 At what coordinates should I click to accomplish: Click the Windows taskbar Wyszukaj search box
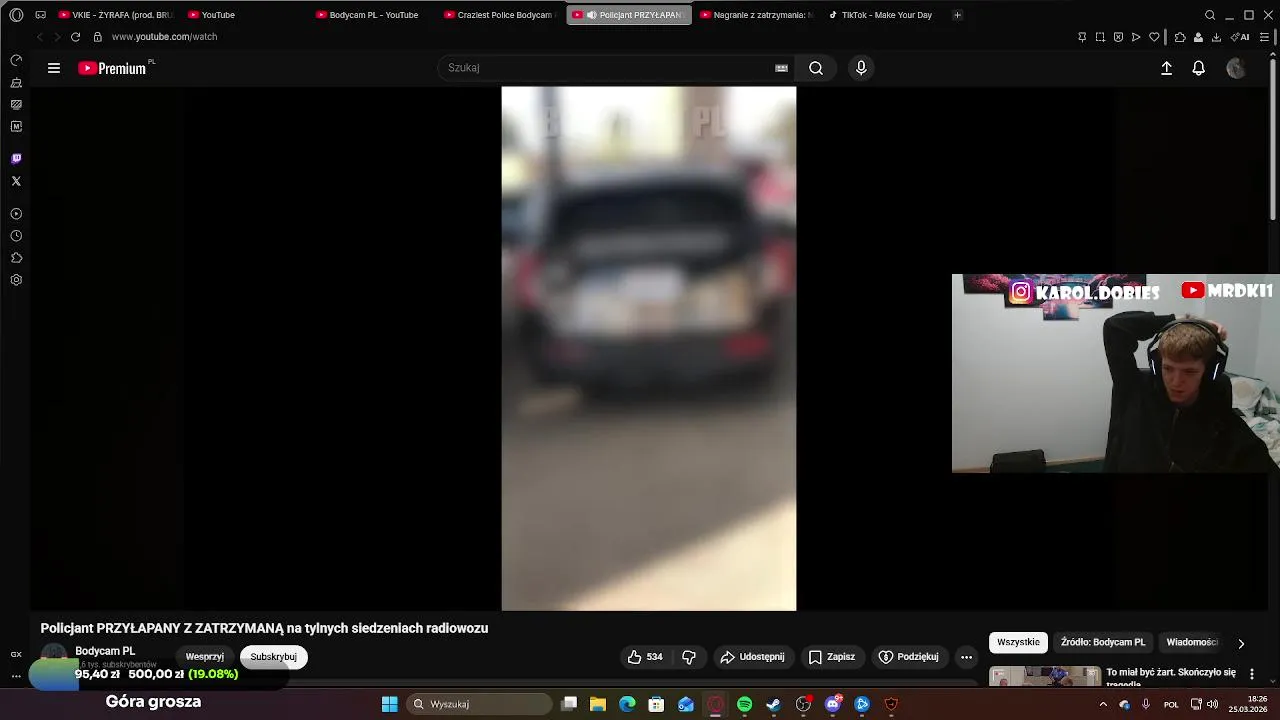[x=479, y=704]
